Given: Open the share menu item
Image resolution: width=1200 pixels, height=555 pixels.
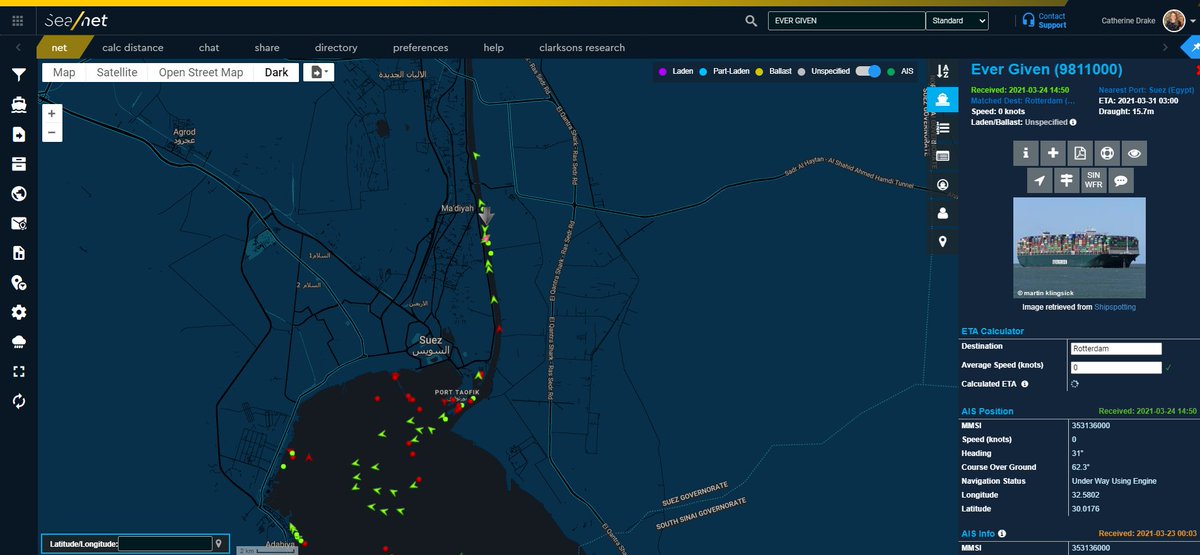Looking at the screenshot, I should (267, 47).
